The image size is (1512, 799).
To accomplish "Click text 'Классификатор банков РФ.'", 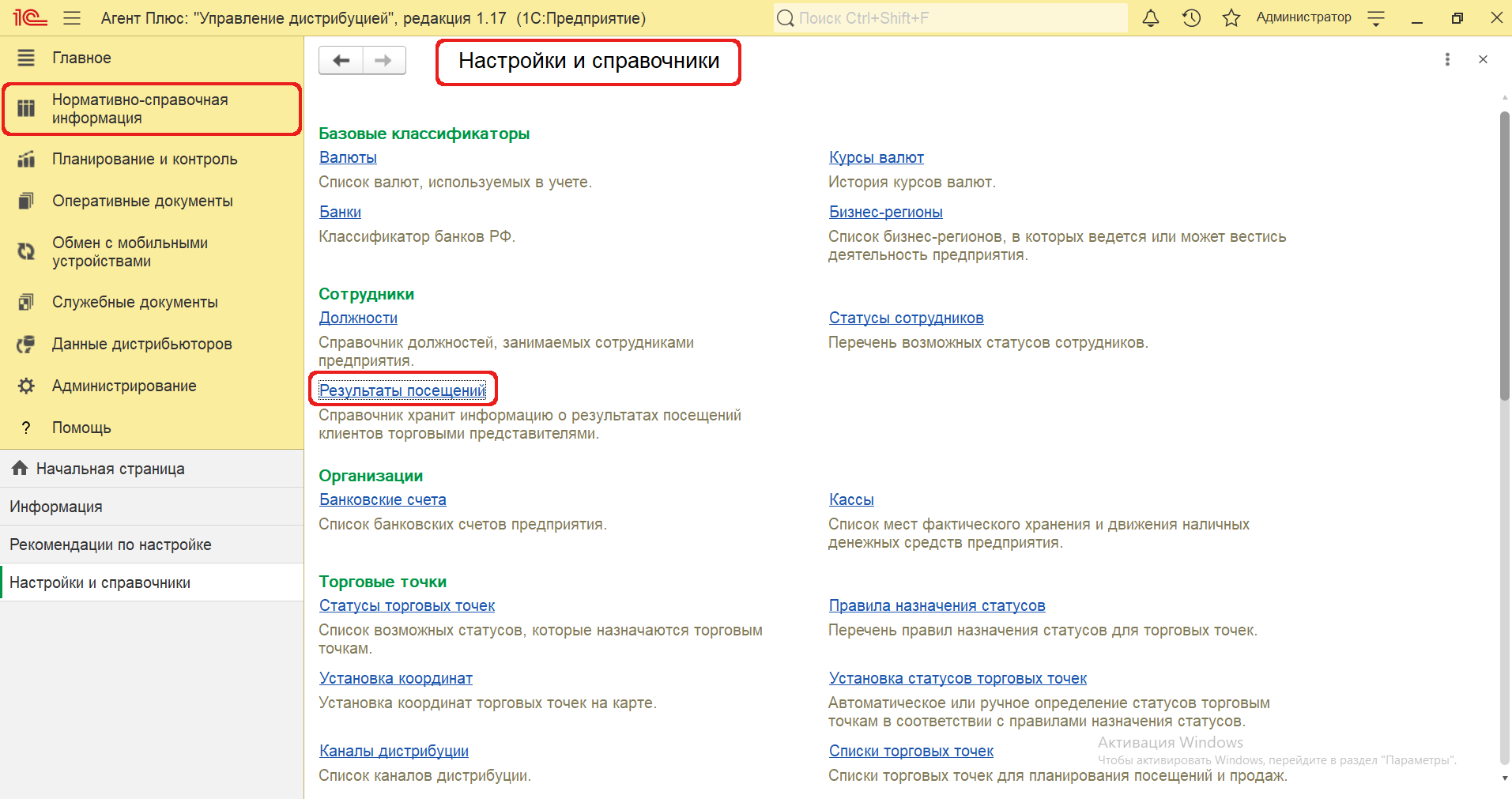I will pyautogui.click(x=417, y=236).
